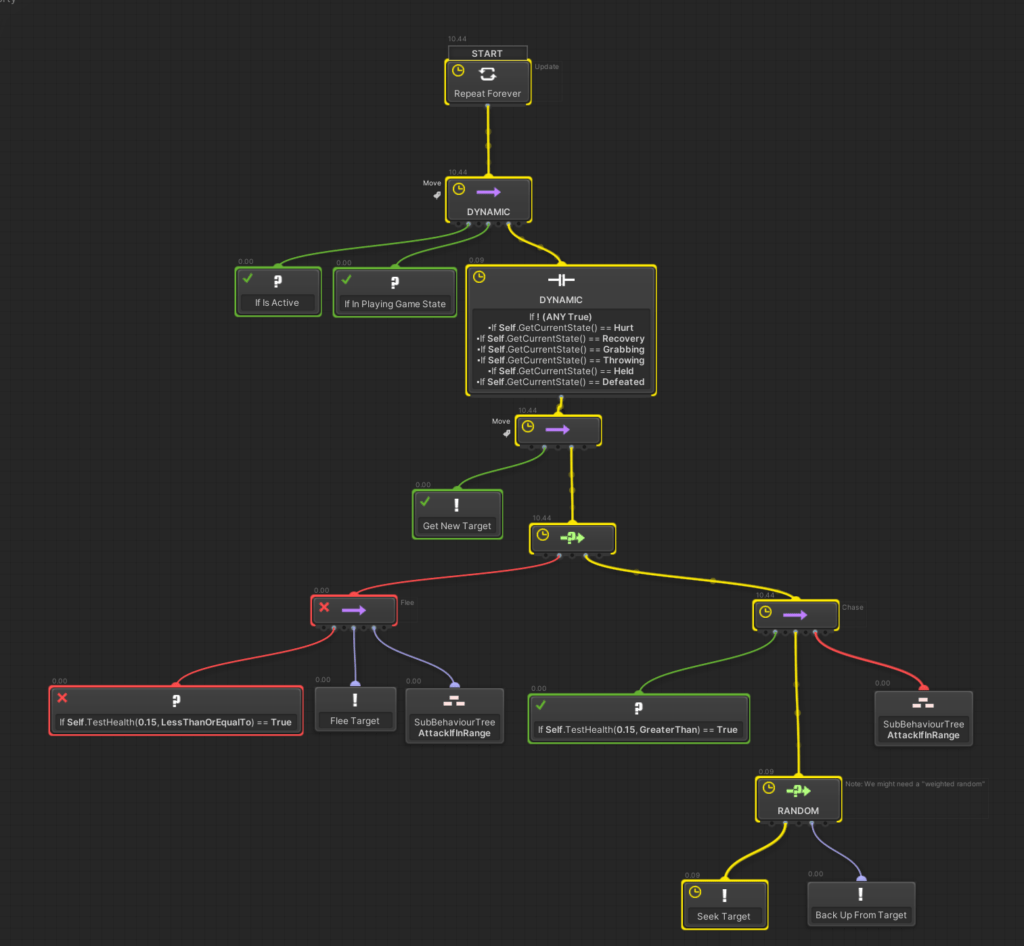The width and height of the screenshot is (1024, 946).
Task: Select the GetCurrentState == Grabbing condition line
Action: [x=560, y=349]
